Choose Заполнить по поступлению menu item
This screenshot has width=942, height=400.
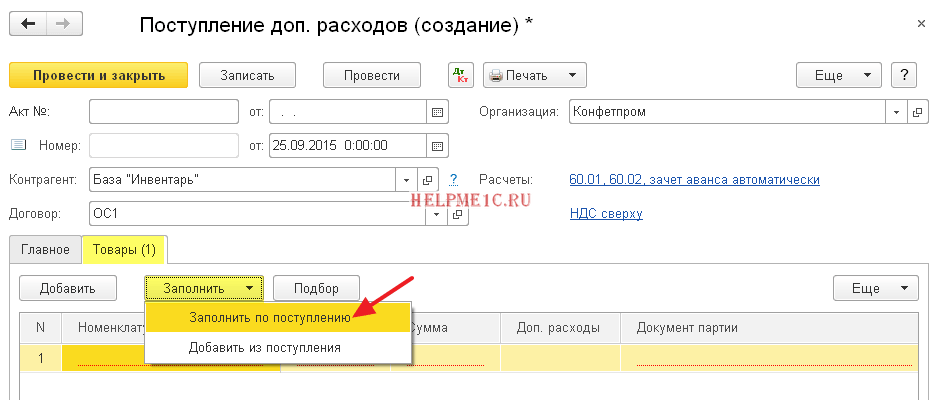coord(278,318)
